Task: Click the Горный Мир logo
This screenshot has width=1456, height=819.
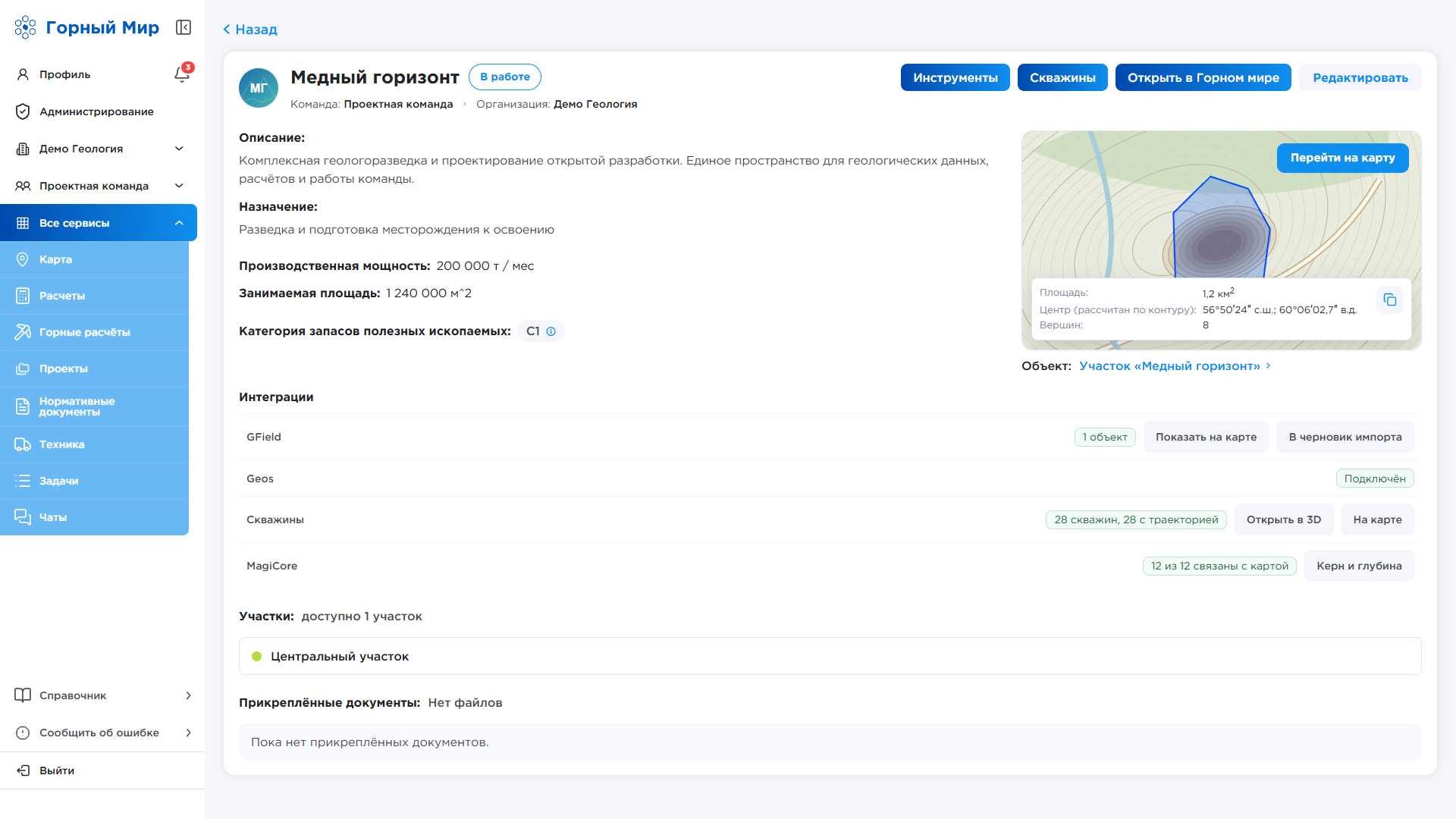Action: pos(87,27)
